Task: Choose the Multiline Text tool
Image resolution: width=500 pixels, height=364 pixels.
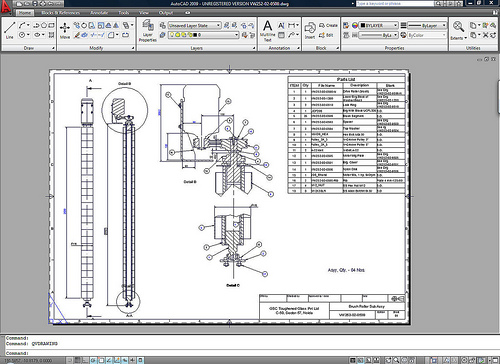Action: [267, 31]
